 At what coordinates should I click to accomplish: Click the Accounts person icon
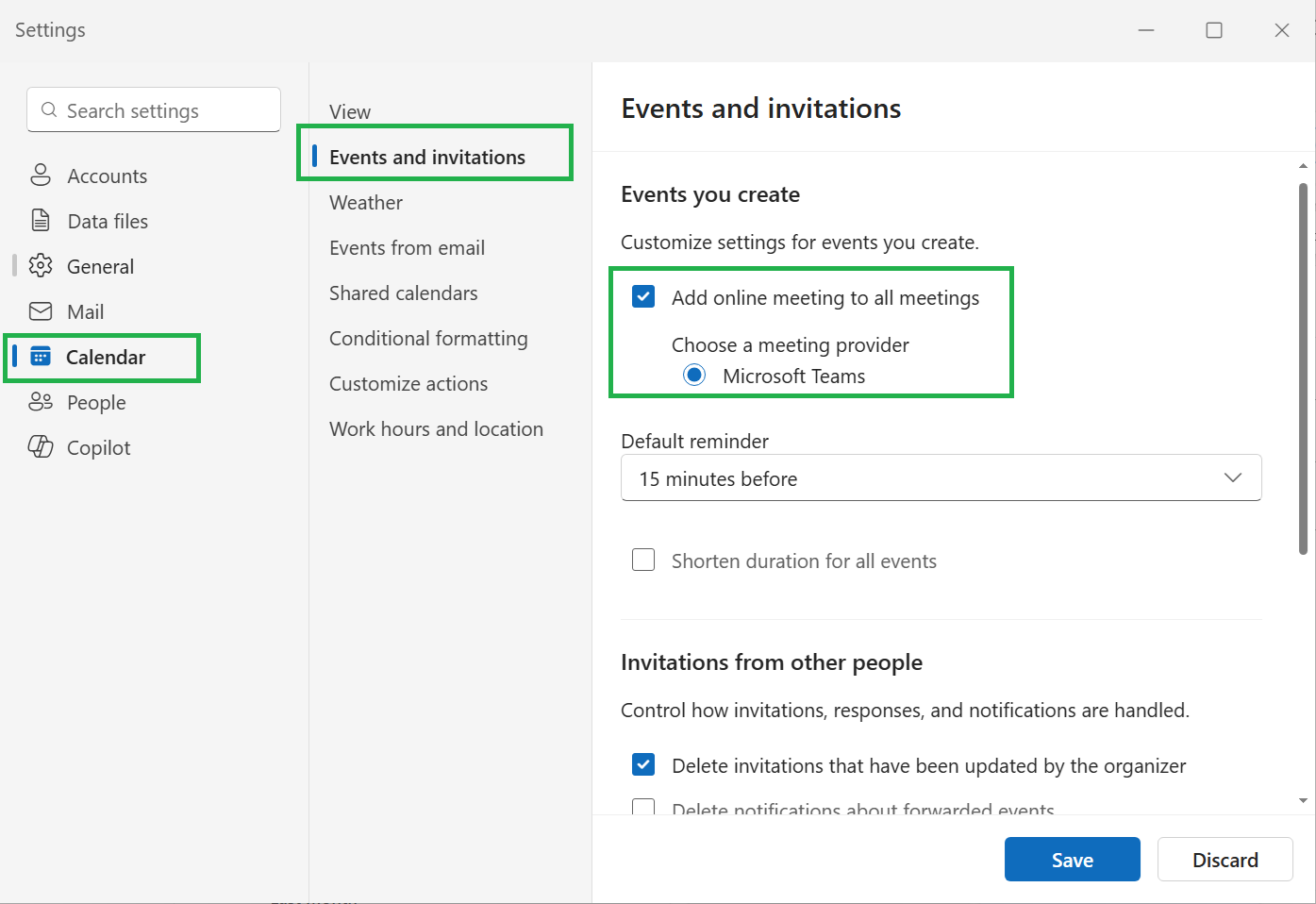pyautogui.click(x=41, y=175)
